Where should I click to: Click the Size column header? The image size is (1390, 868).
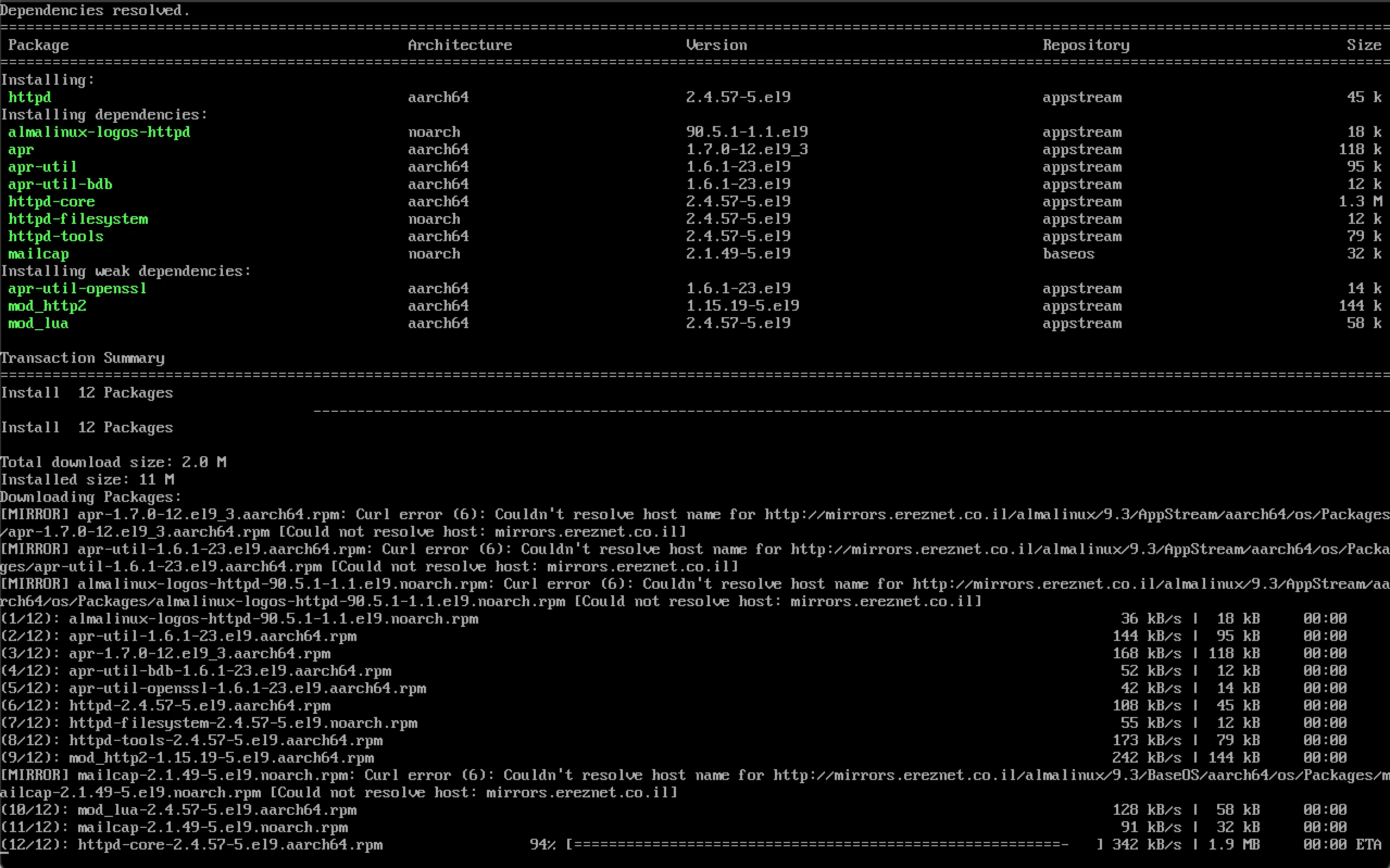[1364, 45]
